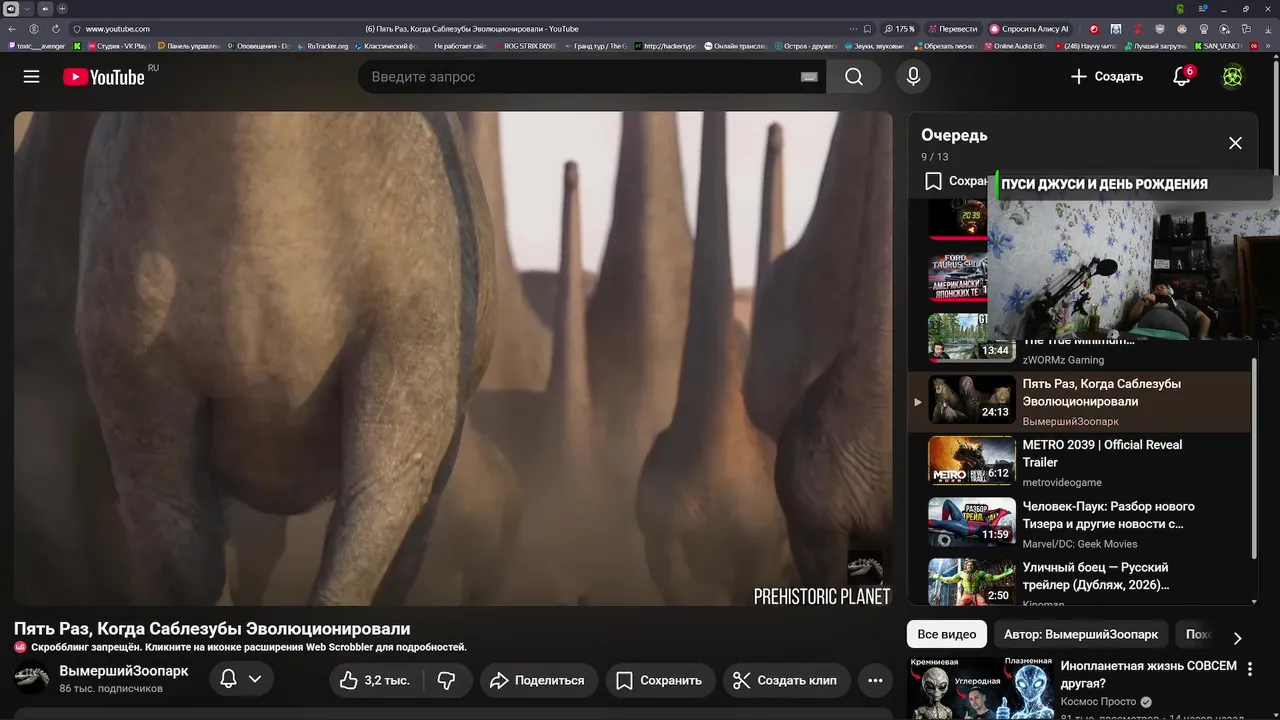This screenshot has height=720, width=1280.
Task: Expand hidden bookmarks with double chevron
Action: pos(1268,46)
